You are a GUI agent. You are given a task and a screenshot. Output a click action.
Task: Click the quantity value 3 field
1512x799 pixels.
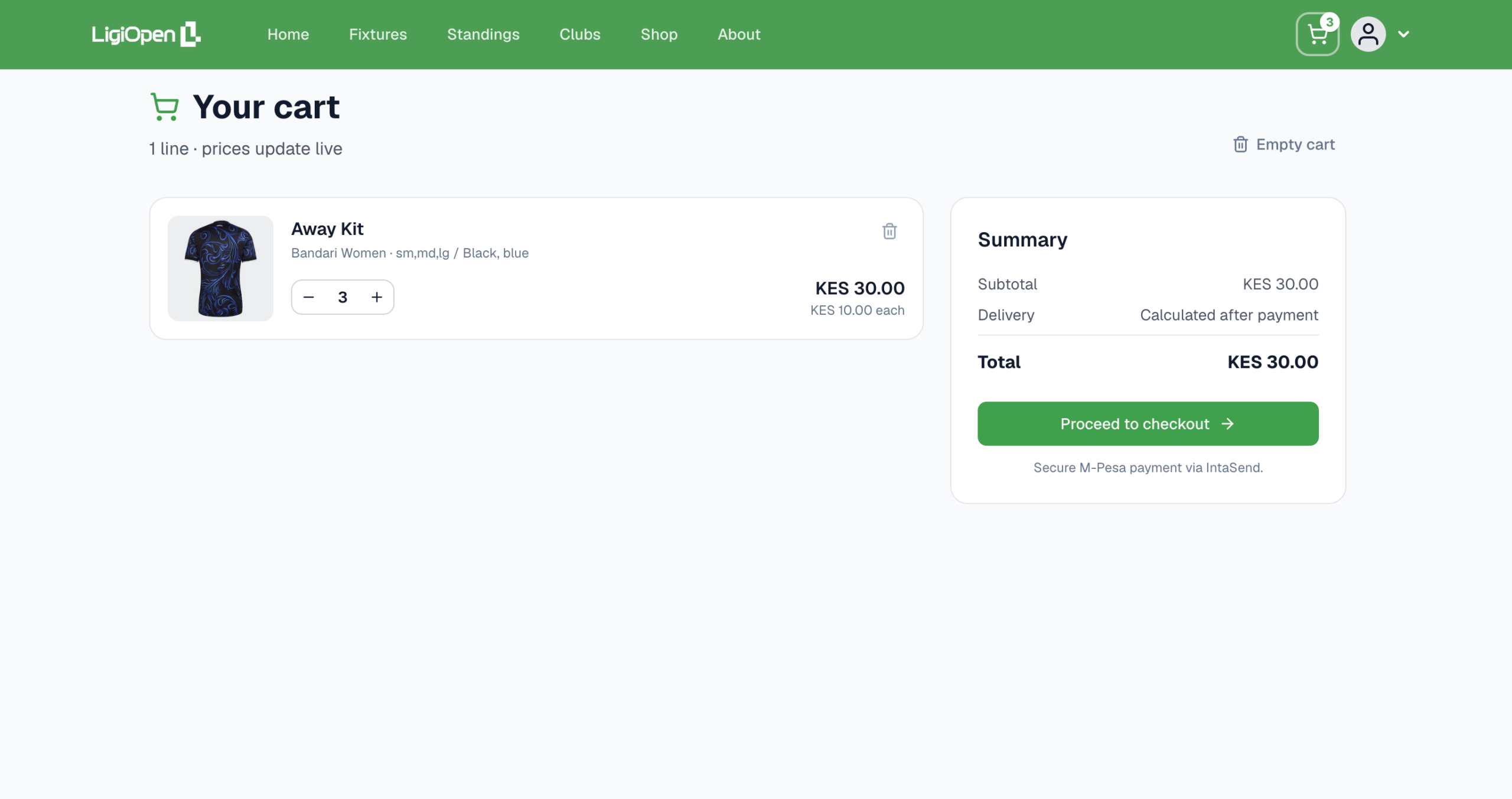tap(343, 297)
